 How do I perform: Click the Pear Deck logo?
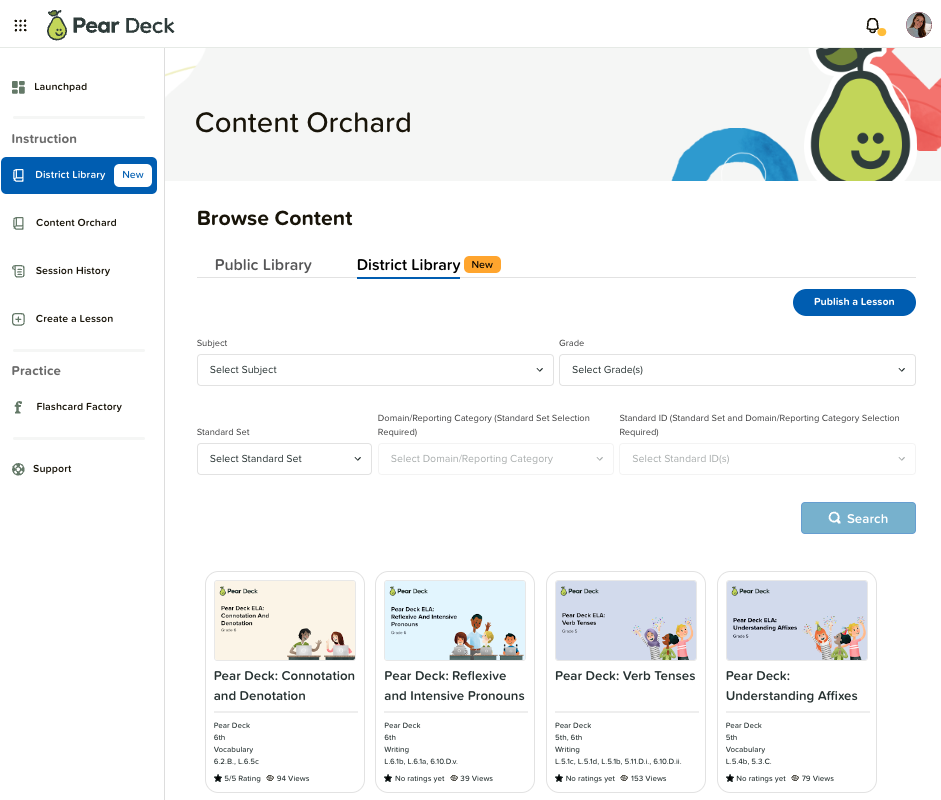pos(110,24)
